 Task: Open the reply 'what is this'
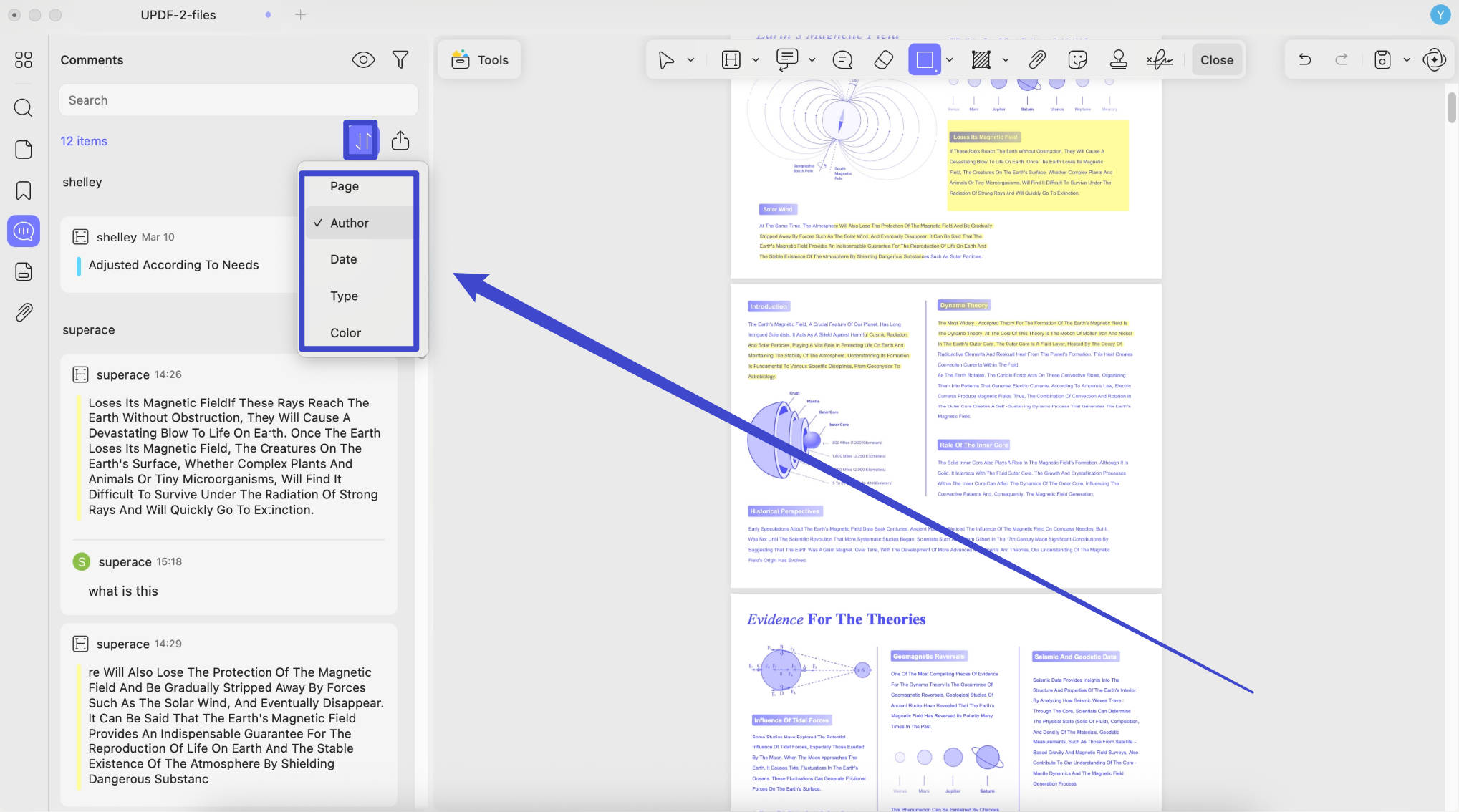click(x=123, y=591)
